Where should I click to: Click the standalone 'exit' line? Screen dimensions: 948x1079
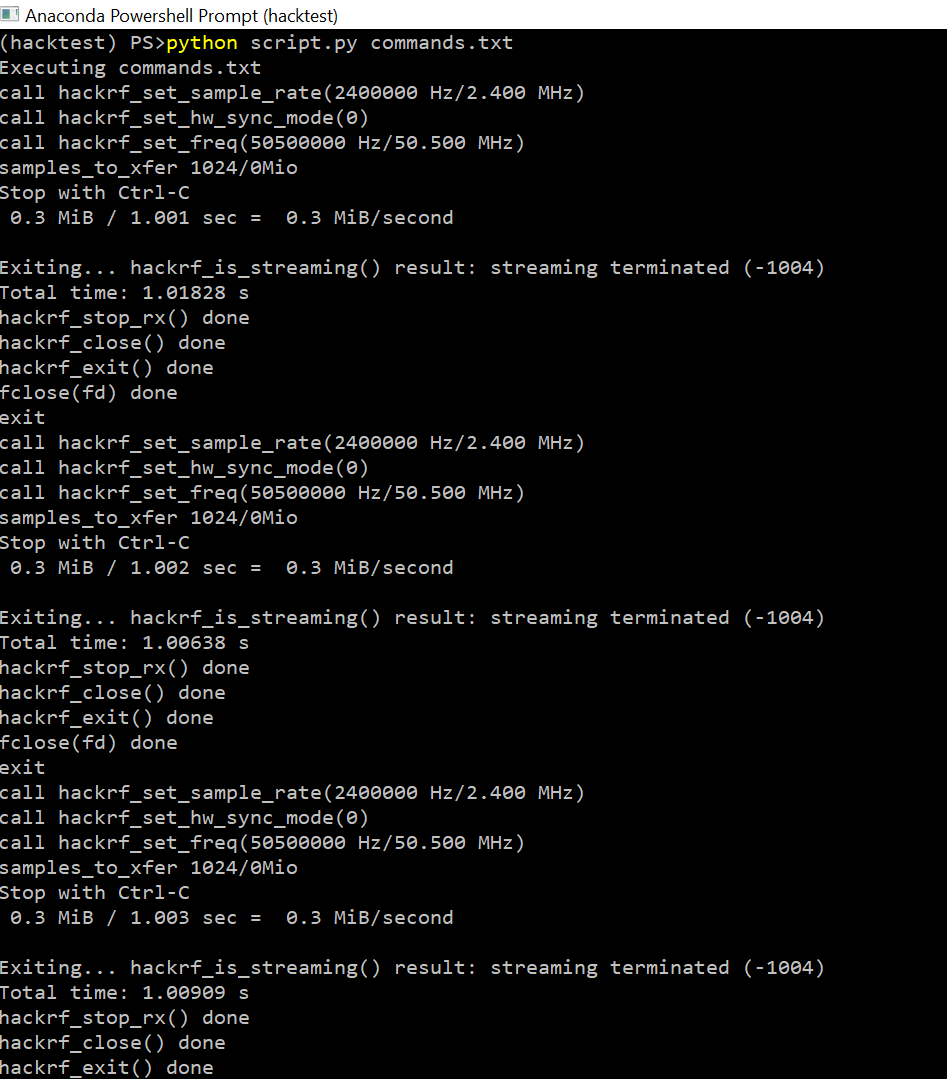[22, 417]
